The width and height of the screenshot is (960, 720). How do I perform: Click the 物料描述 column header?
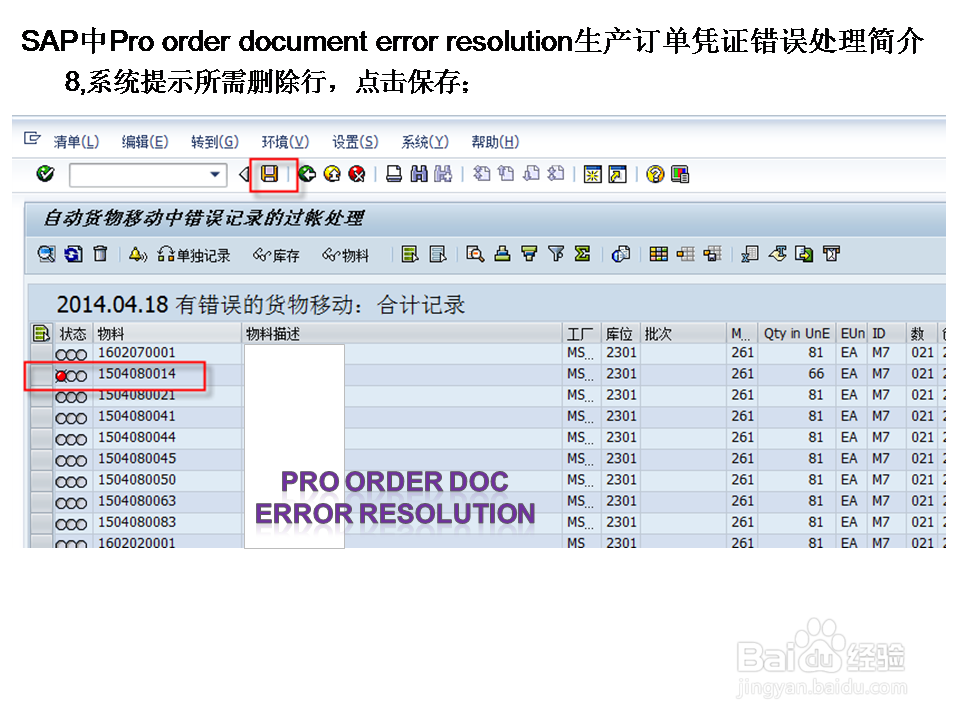coord(402,334)
